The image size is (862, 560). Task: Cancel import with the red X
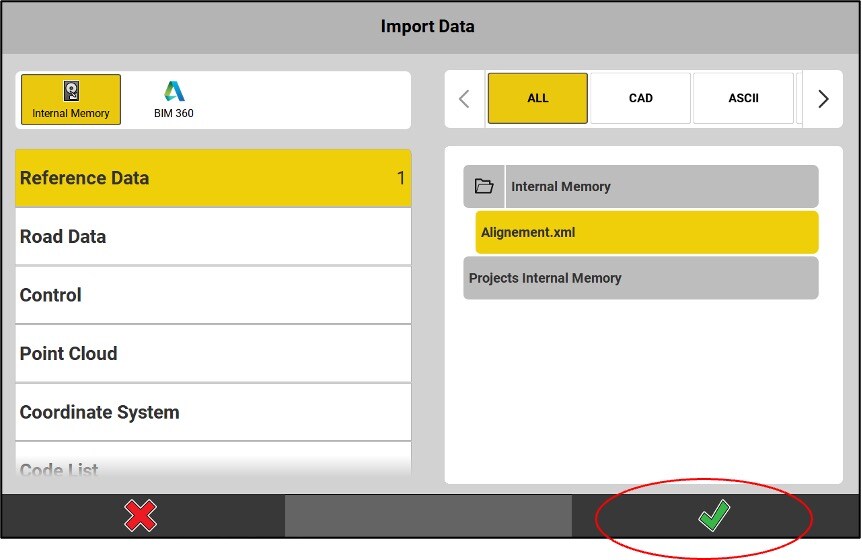pyautogui.click(x=141, y=516)
